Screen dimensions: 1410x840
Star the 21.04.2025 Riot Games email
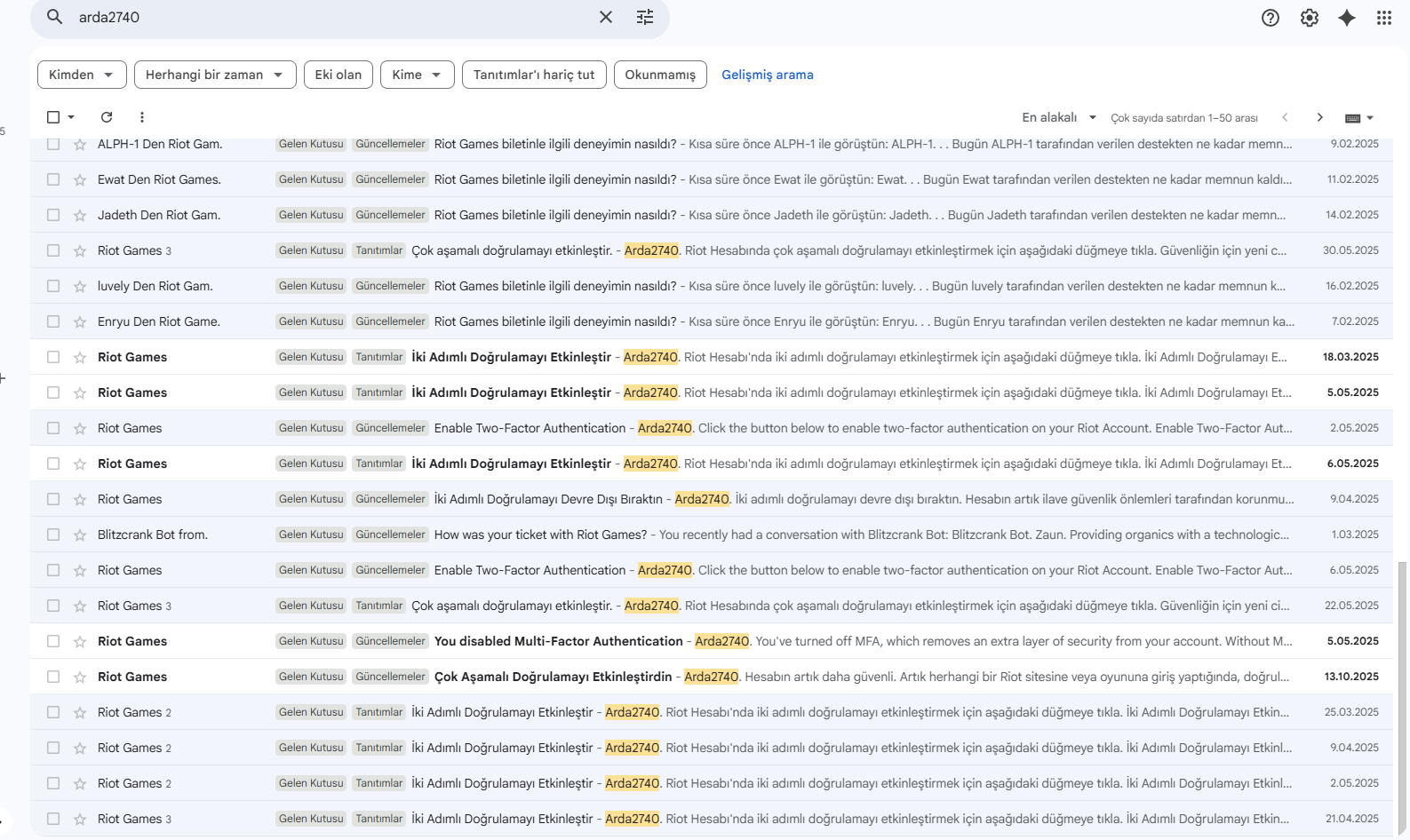point(80,819)
